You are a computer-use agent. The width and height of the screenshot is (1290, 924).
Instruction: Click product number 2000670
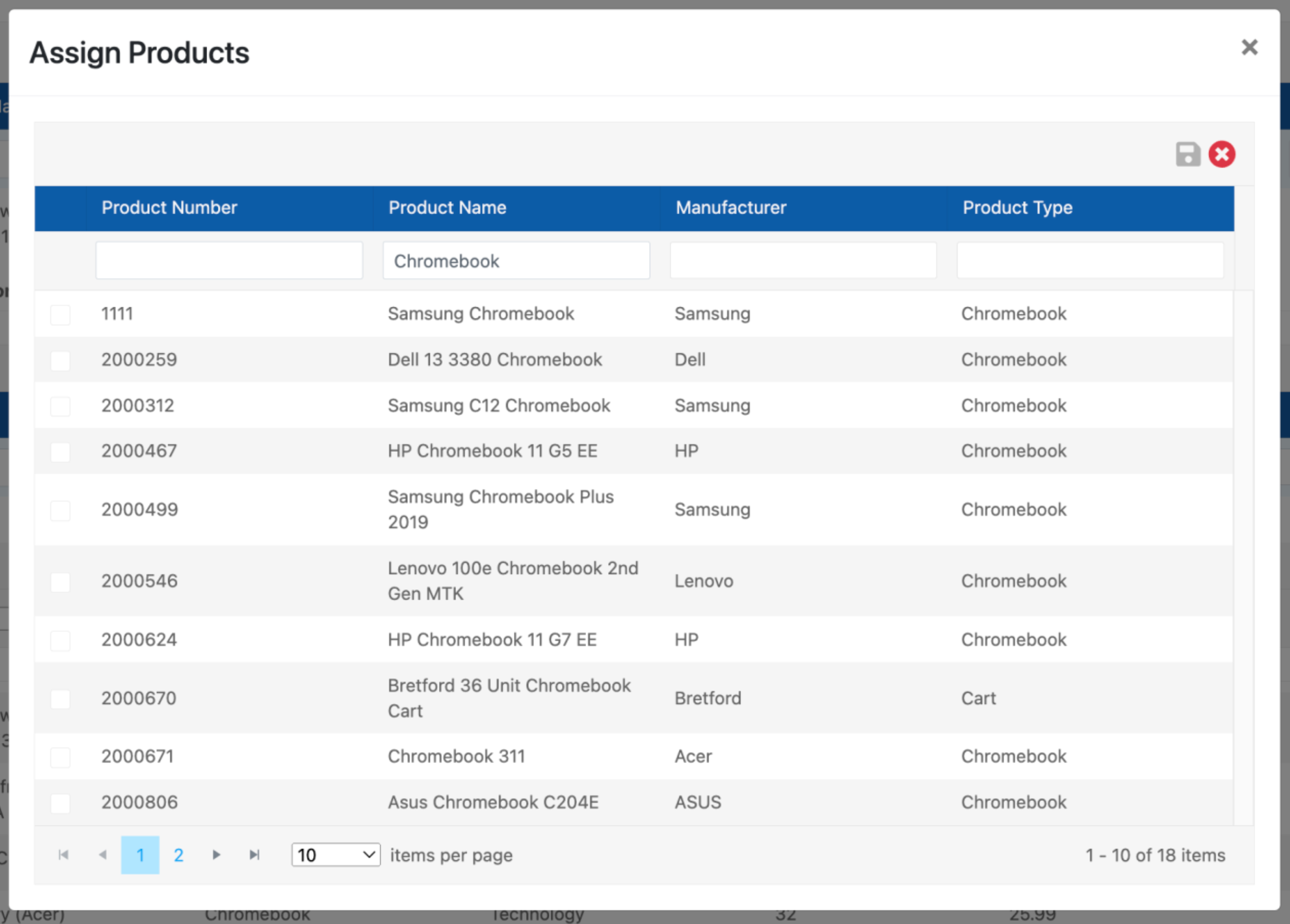tap(139, 698)
